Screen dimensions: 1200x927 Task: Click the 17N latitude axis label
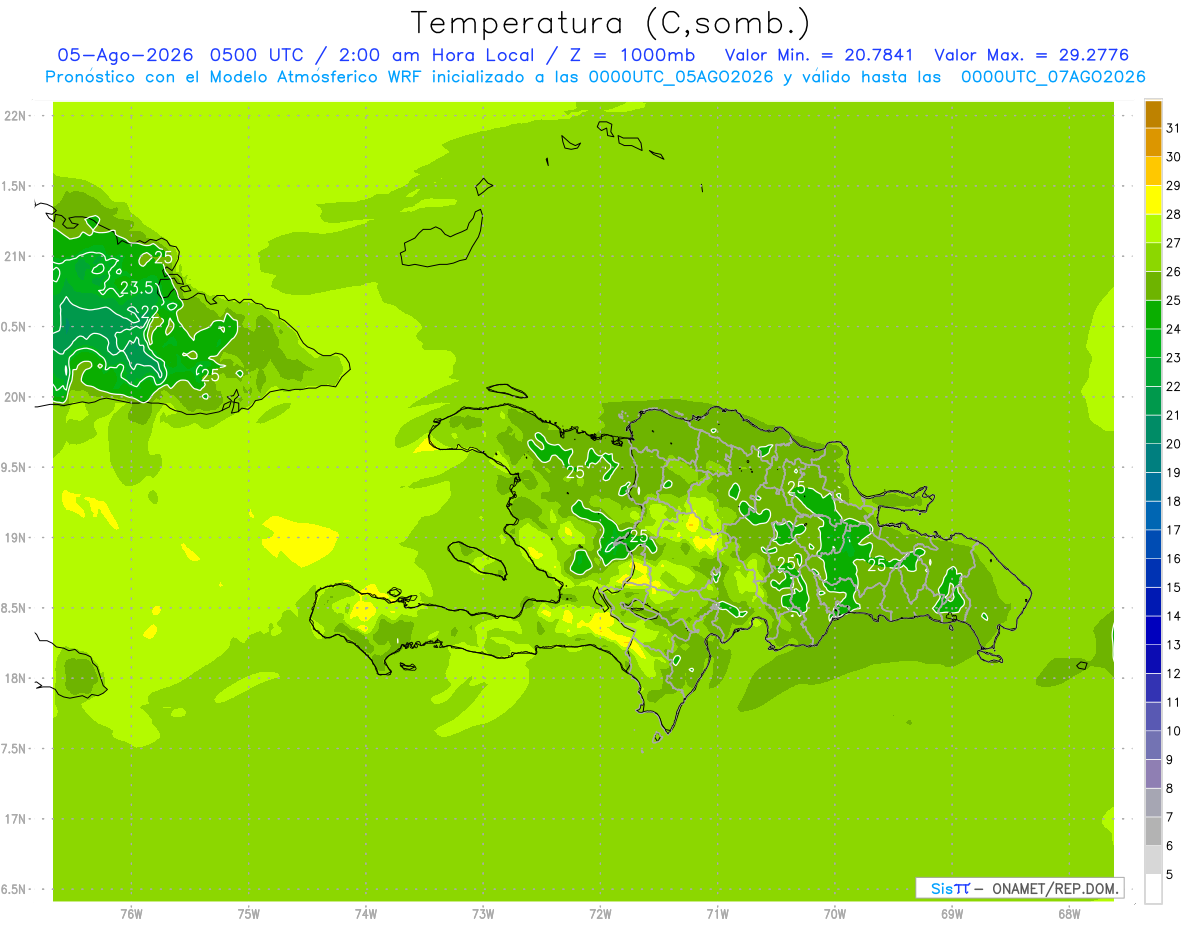(x=16, y=819)
